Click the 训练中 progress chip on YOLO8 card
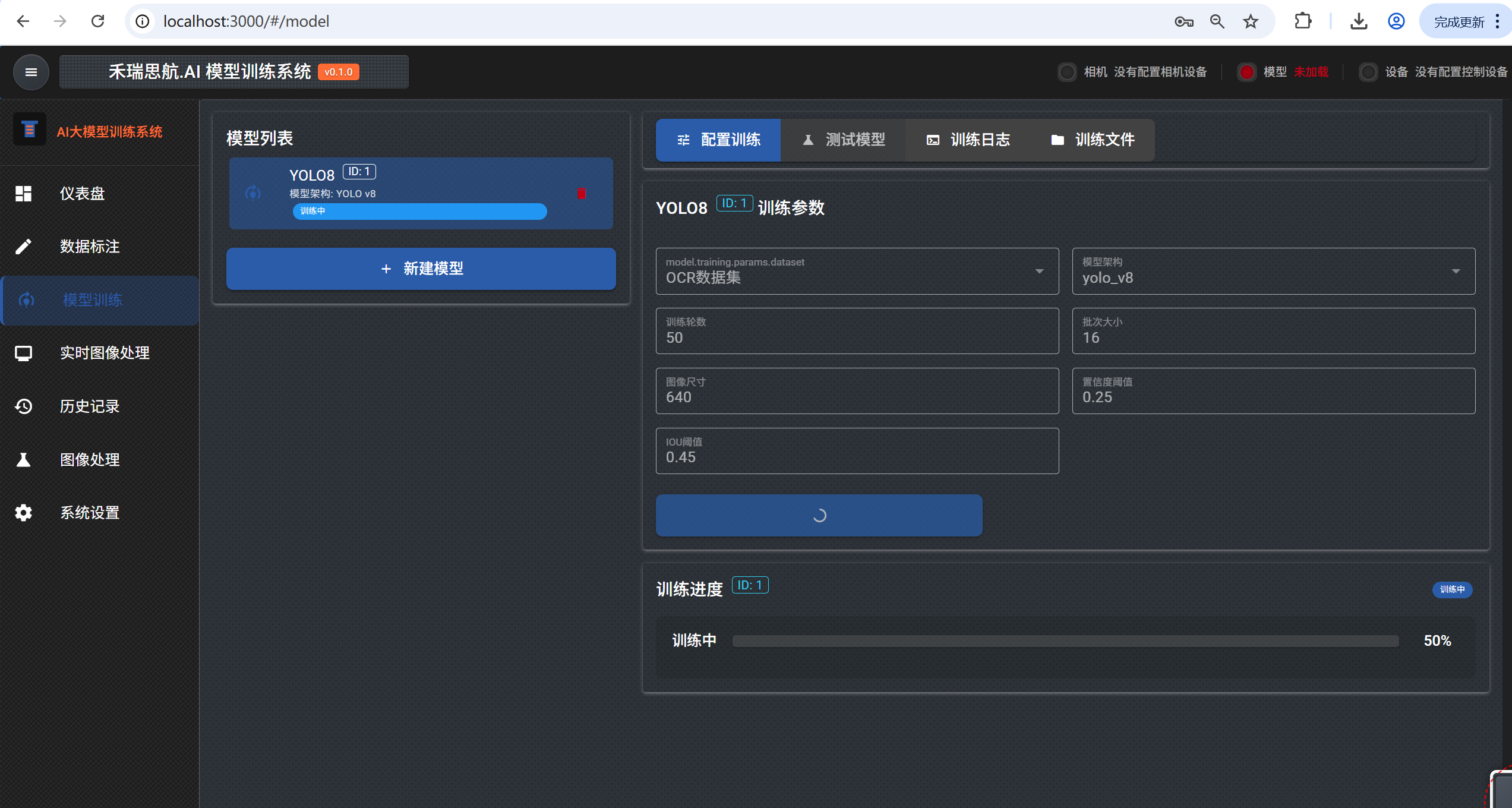The width and height of the screenshot is (1512, 808). click(419, 212)
